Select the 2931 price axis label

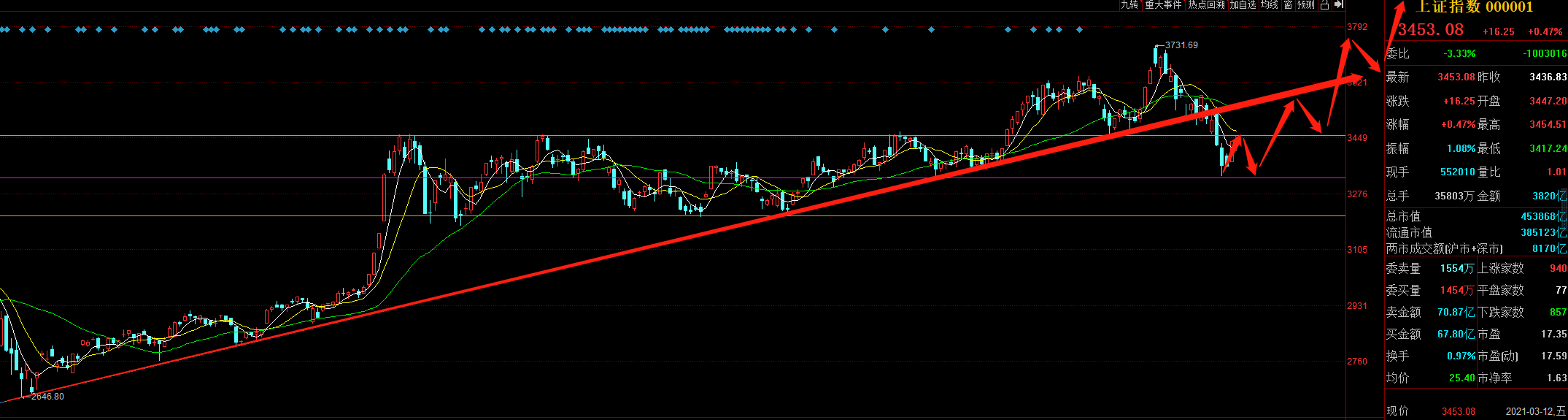[1357, 306]
